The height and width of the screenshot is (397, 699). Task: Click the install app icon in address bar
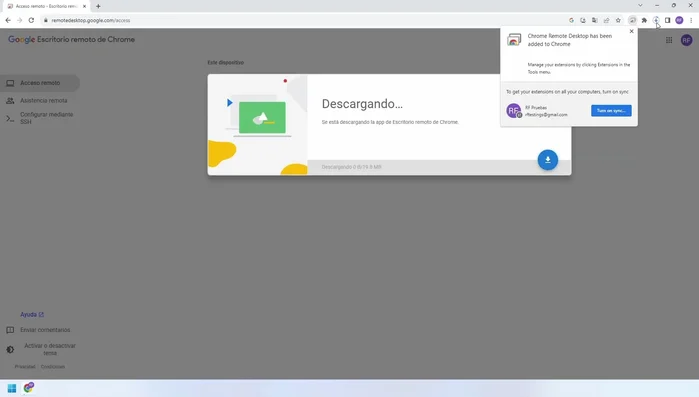point(583,20)
